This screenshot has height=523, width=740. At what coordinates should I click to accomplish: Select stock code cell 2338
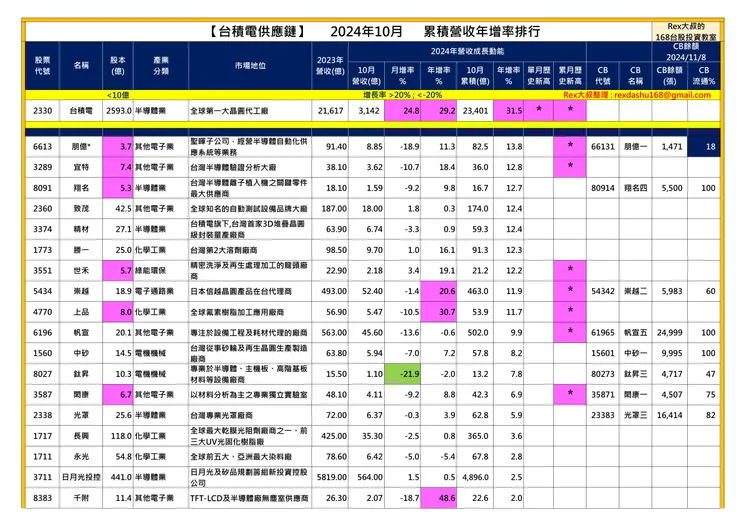(x=42, y=415)
